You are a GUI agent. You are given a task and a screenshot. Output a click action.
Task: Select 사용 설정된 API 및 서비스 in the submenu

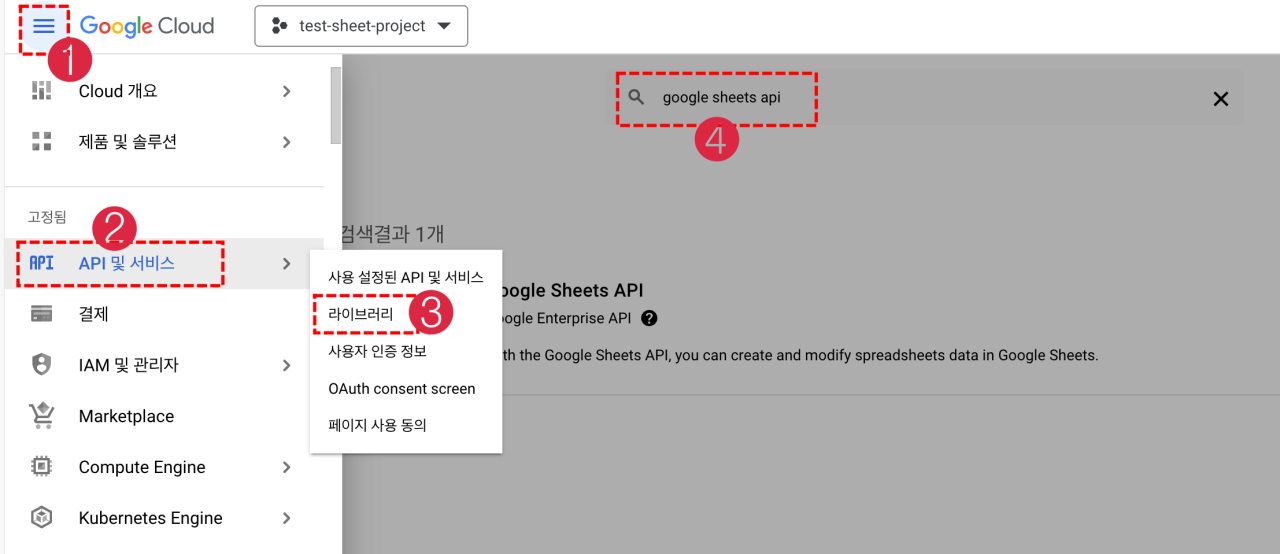click(406, 277)
